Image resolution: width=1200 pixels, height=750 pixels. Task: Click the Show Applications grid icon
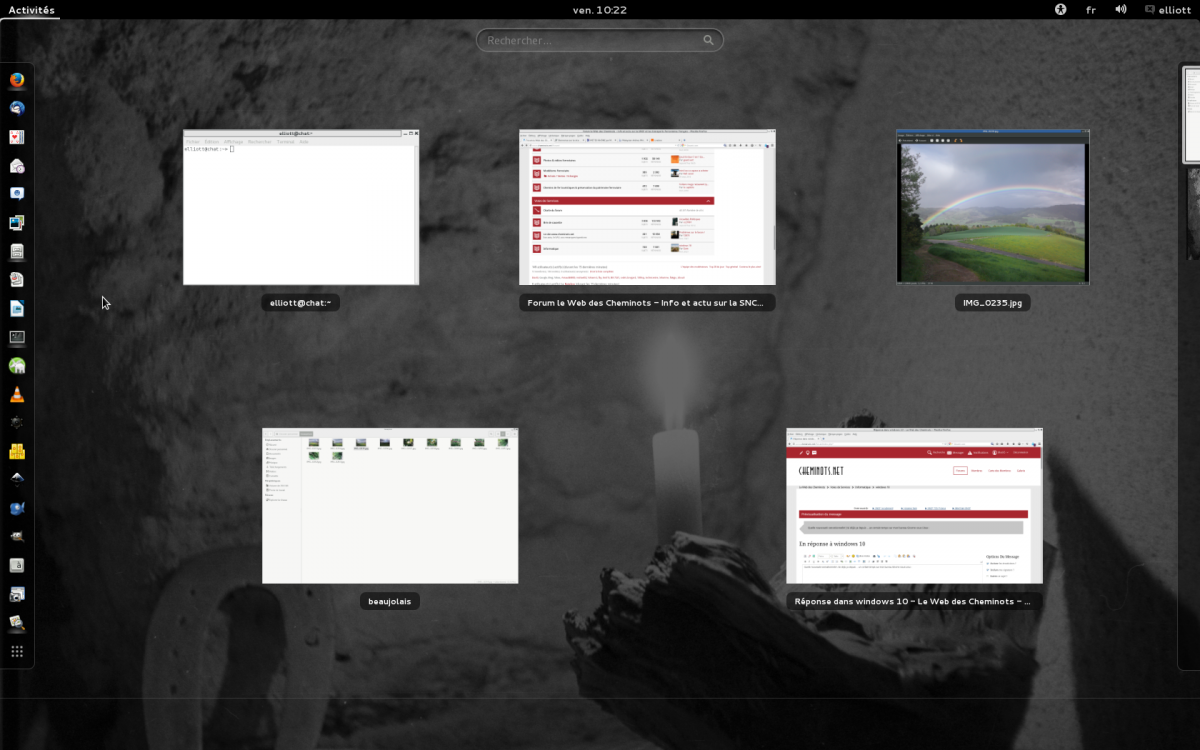[17, 651]
